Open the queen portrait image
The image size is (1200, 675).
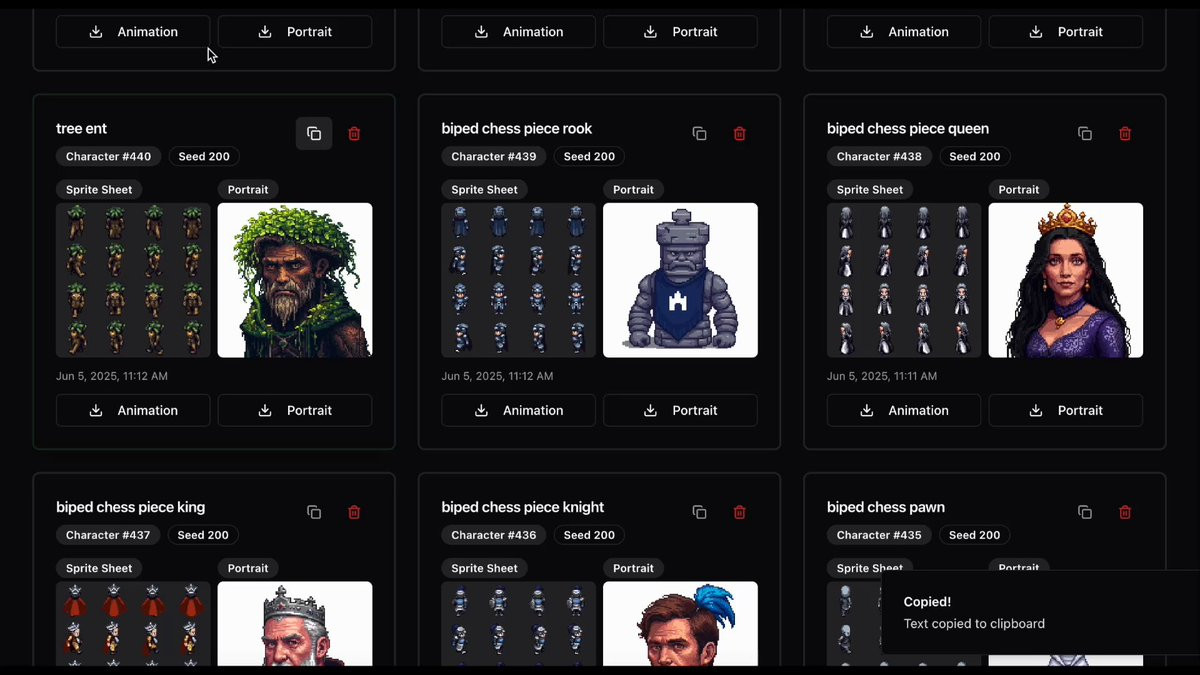(x=1066, y=280)
